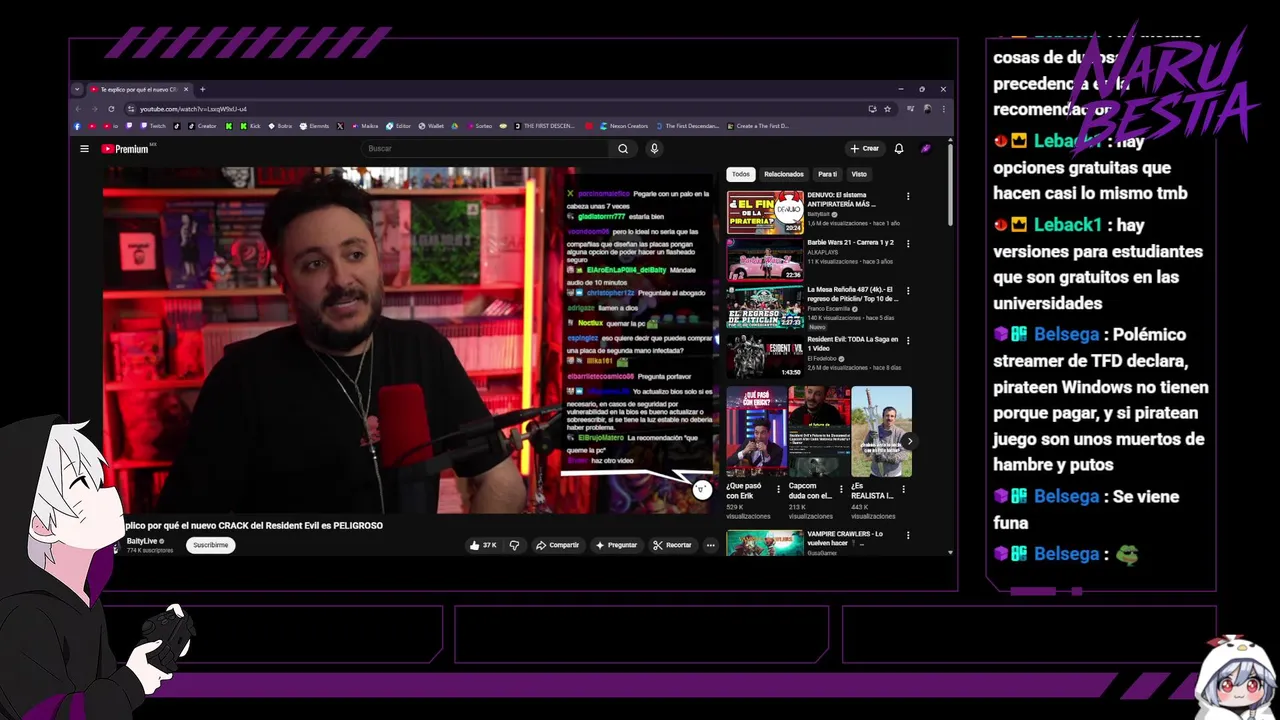Click in the Buscar search field

coord(485,149)
